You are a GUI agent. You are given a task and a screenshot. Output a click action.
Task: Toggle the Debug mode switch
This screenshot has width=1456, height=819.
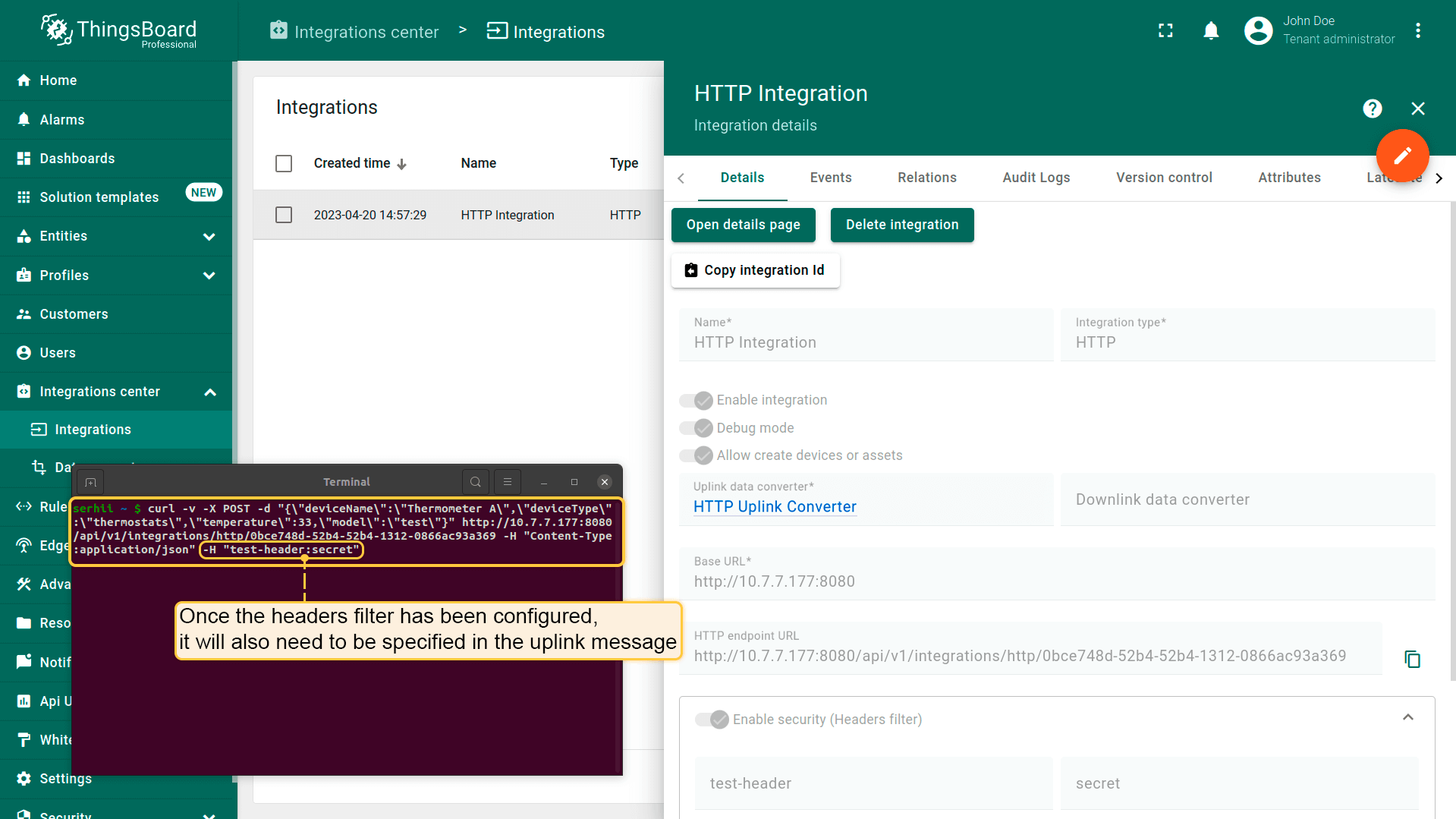696,428
